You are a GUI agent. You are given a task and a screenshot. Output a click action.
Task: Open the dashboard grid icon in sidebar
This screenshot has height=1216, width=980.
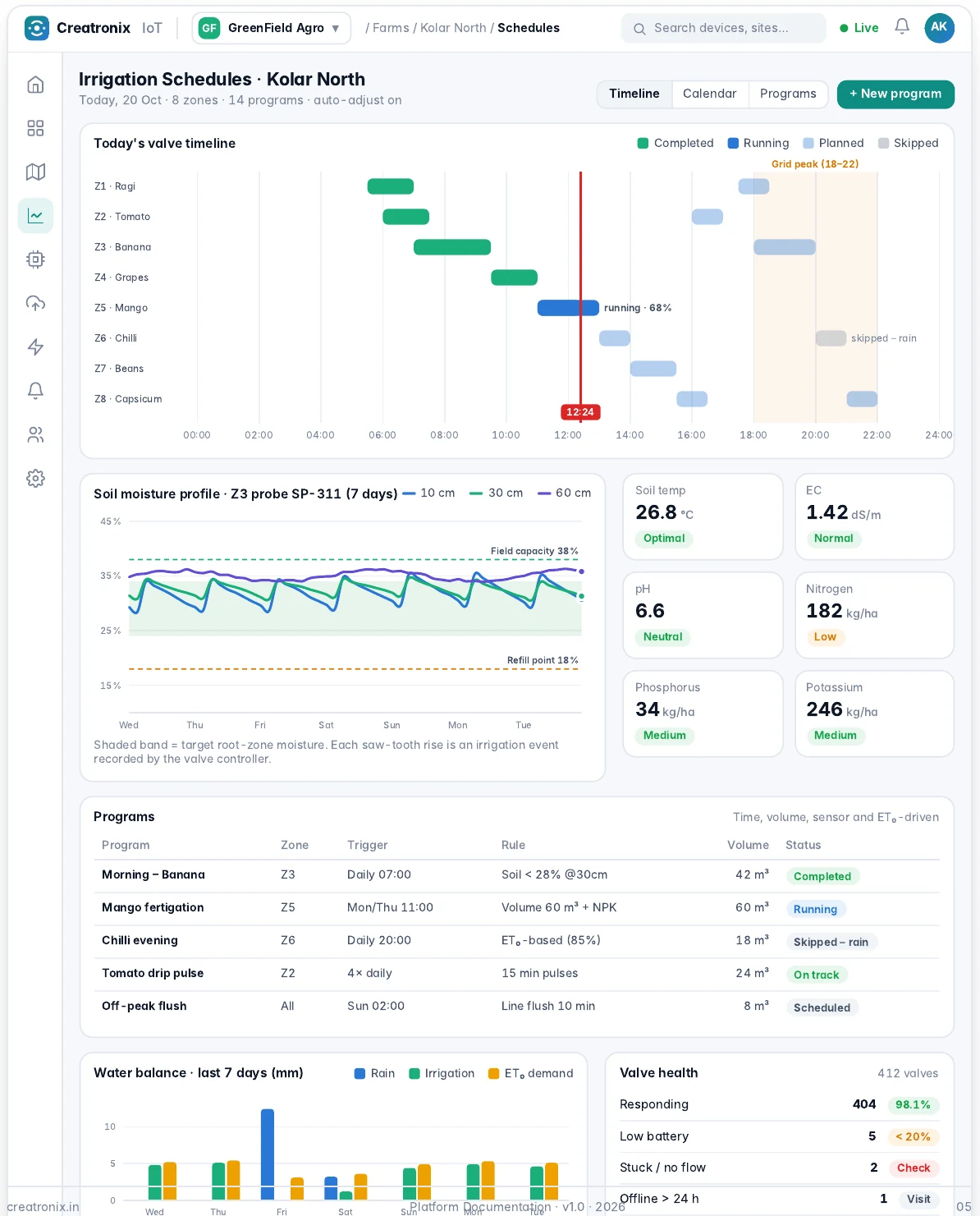coord(35,128)
